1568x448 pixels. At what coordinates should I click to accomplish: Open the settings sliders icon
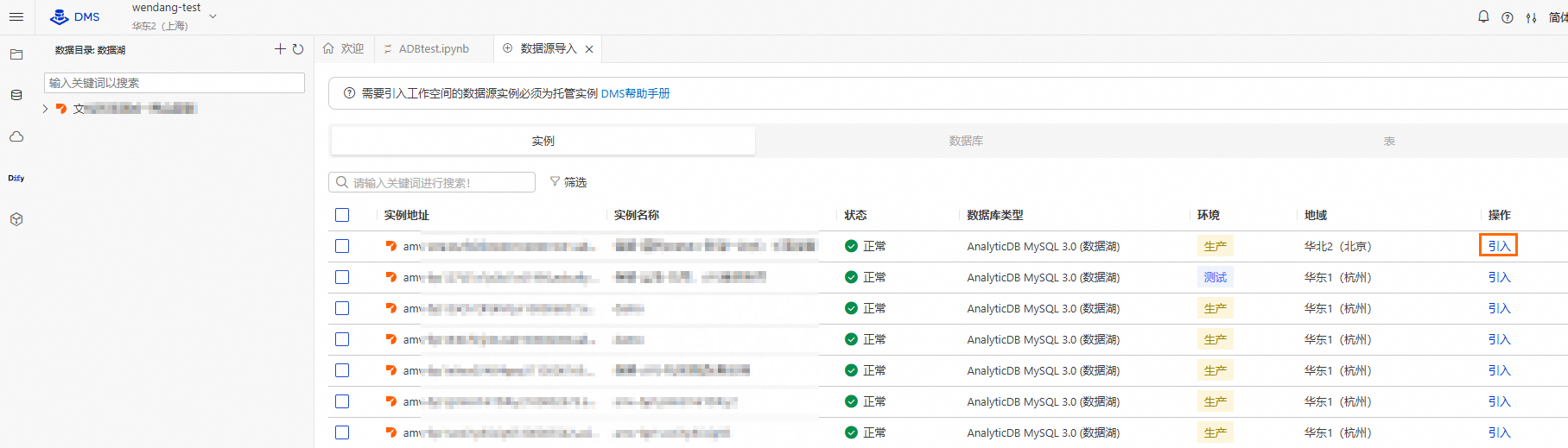click(x=1531, y=17)
